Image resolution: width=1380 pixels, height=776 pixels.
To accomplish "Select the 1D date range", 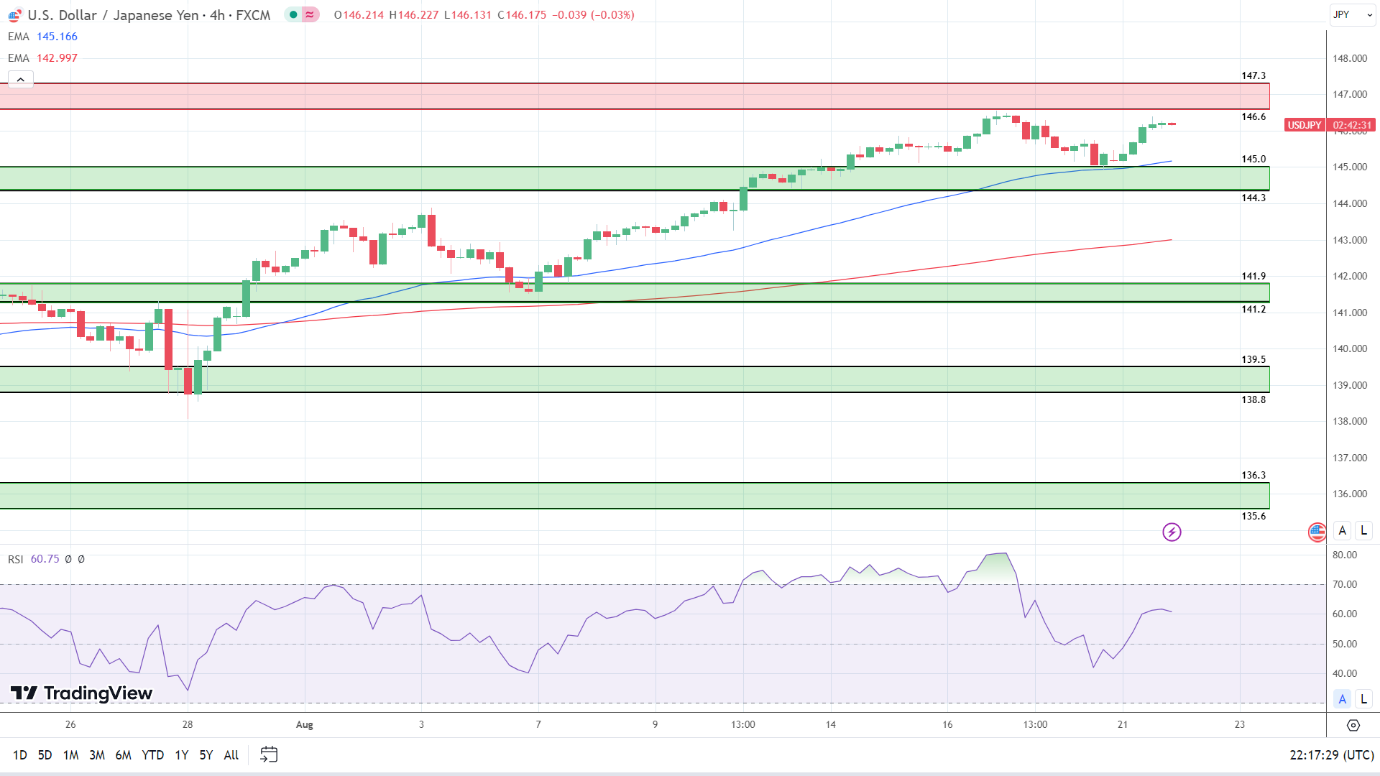I will pyautogui.click(x=20, y=755).
